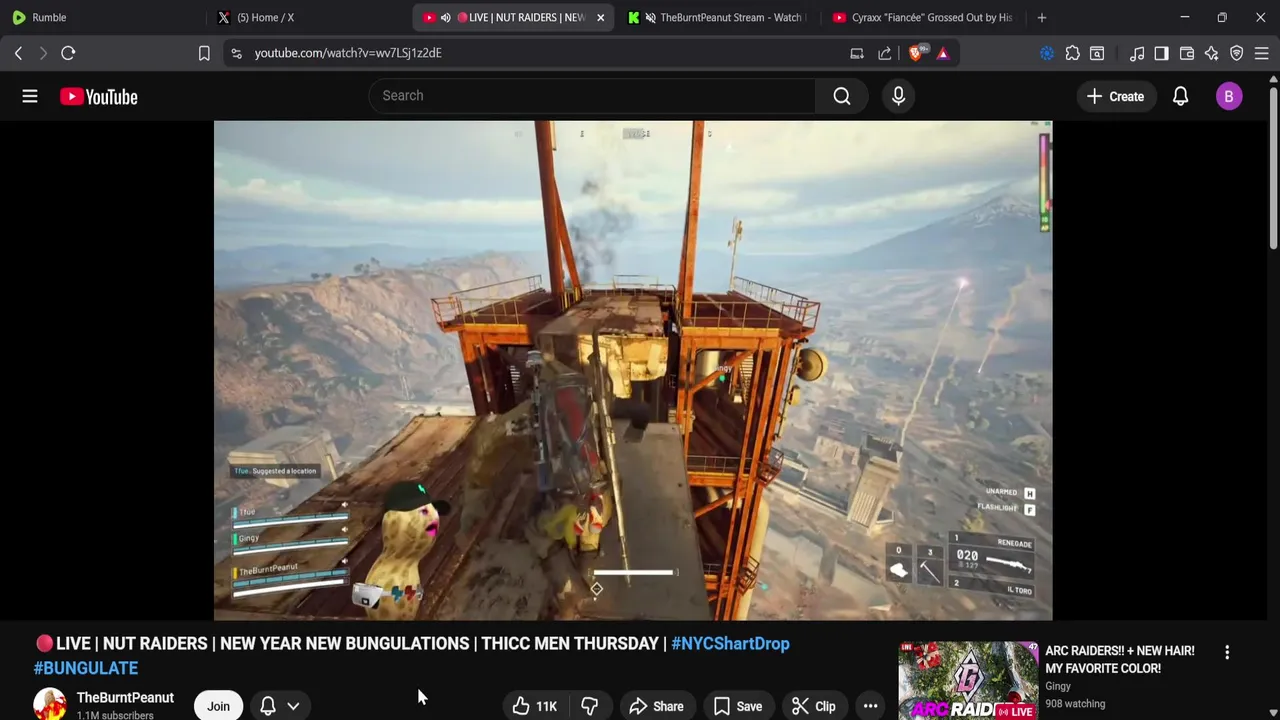The width and height of the screenshot is (1280, 720).
Task: Open the search tabs window icon
Action: 1097,53
